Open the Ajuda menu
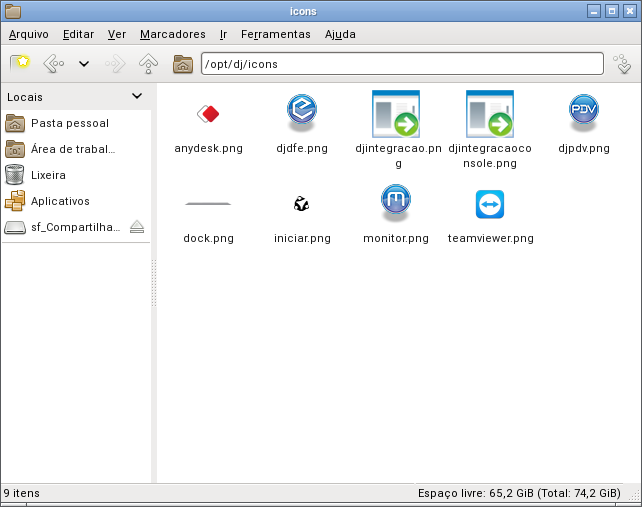Screen dimensions: 642x507 [340, 34]
